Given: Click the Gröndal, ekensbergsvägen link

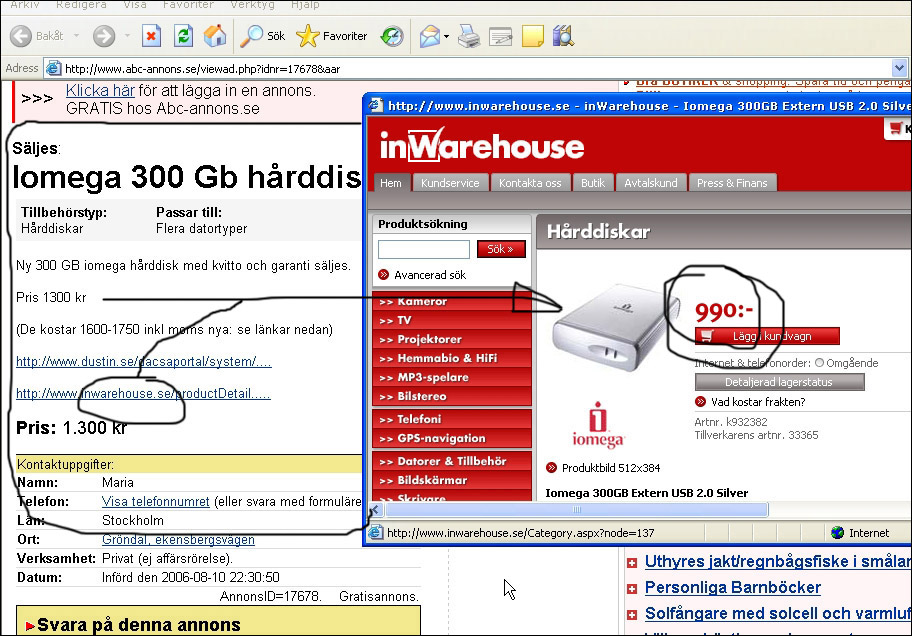Looking at the screenshot, I should pos(178,539).
